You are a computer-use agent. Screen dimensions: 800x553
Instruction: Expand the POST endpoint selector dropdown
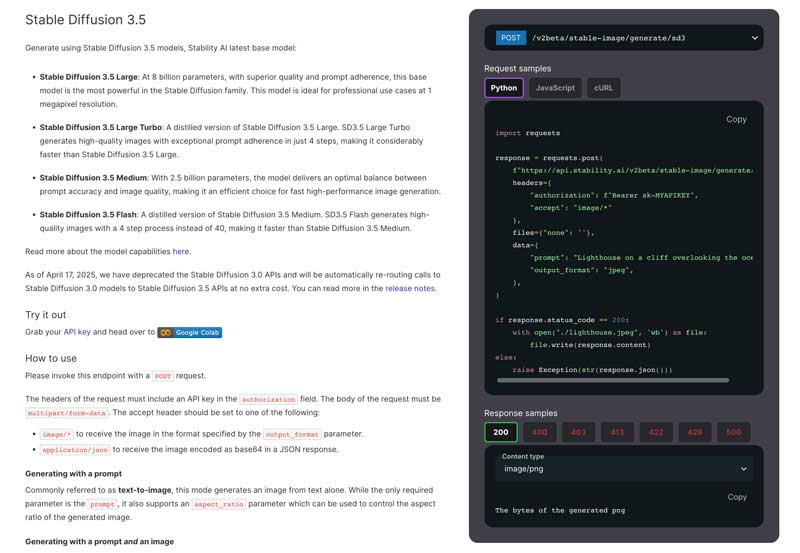click(x=754, y=38)
